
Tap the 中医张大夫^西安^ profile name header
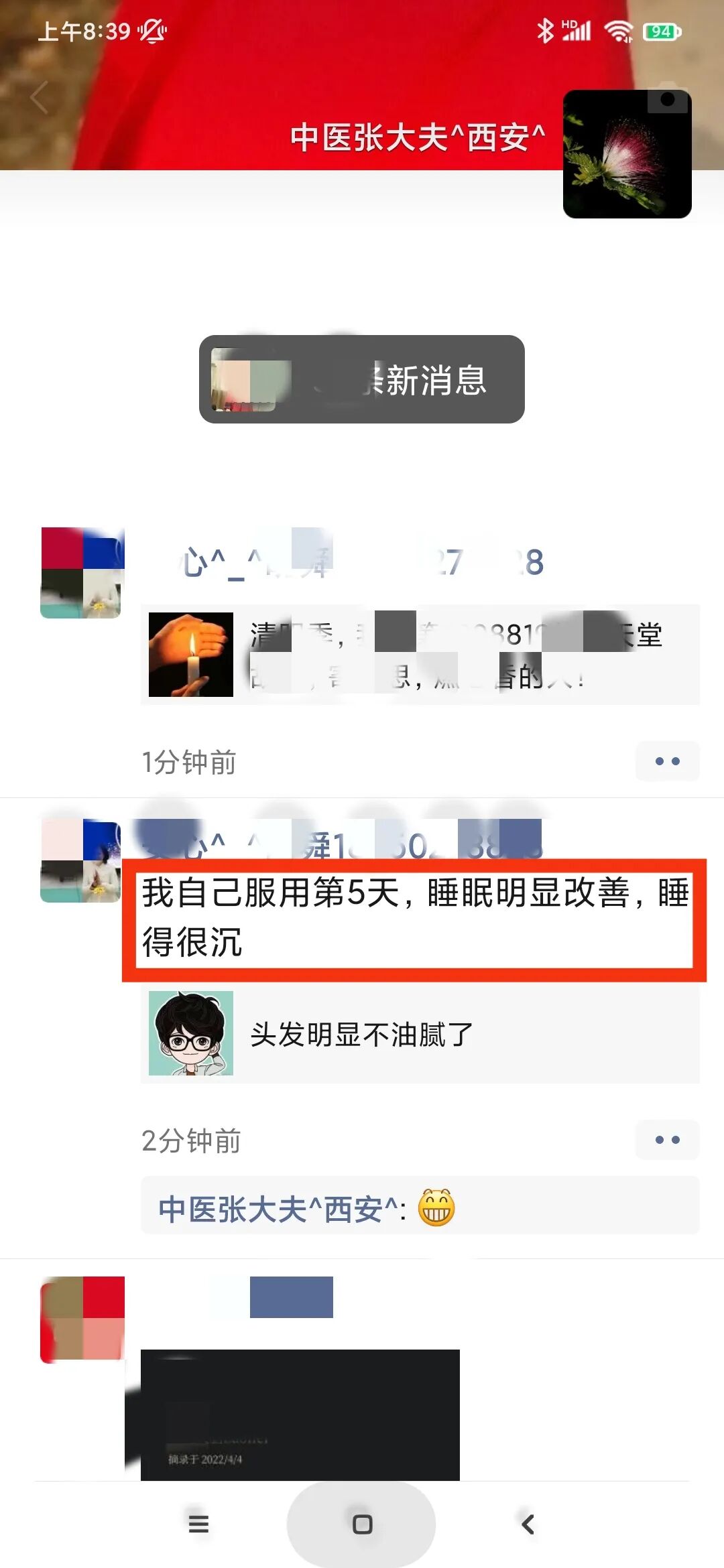(x=418, y=137)
